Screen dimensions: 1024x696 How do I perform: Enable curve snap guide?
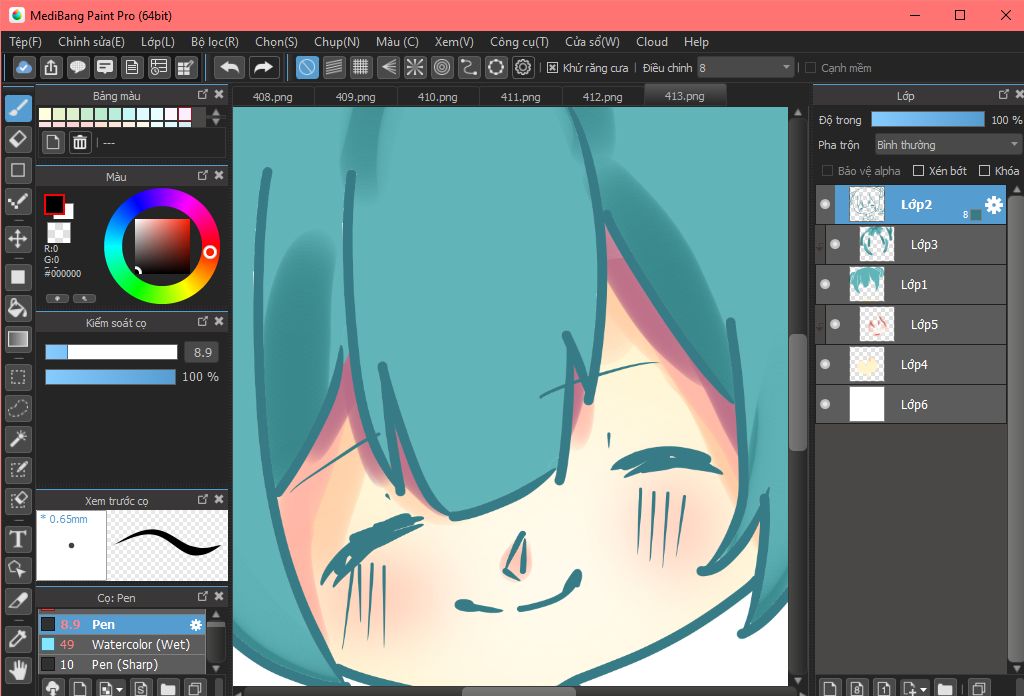coord(469,67)
